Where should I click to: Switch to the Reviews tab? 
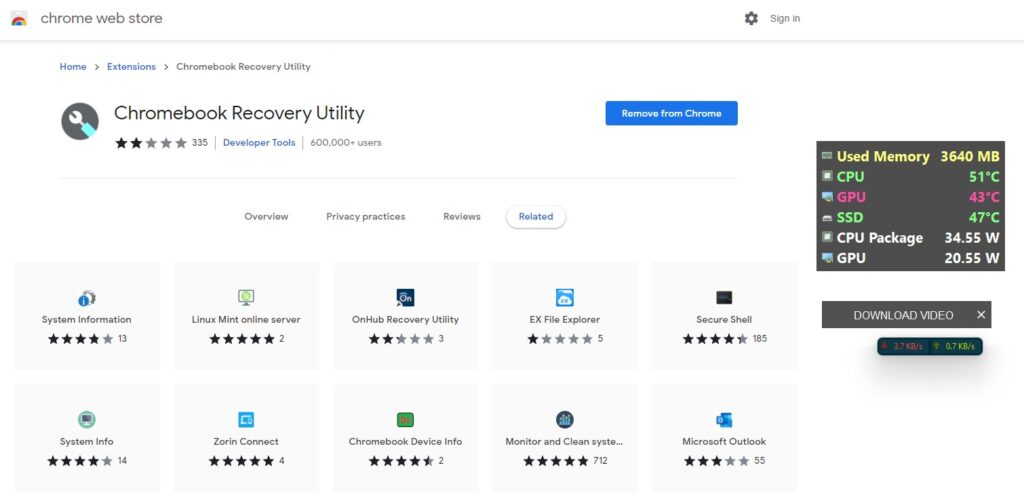[x=462, y=216]
